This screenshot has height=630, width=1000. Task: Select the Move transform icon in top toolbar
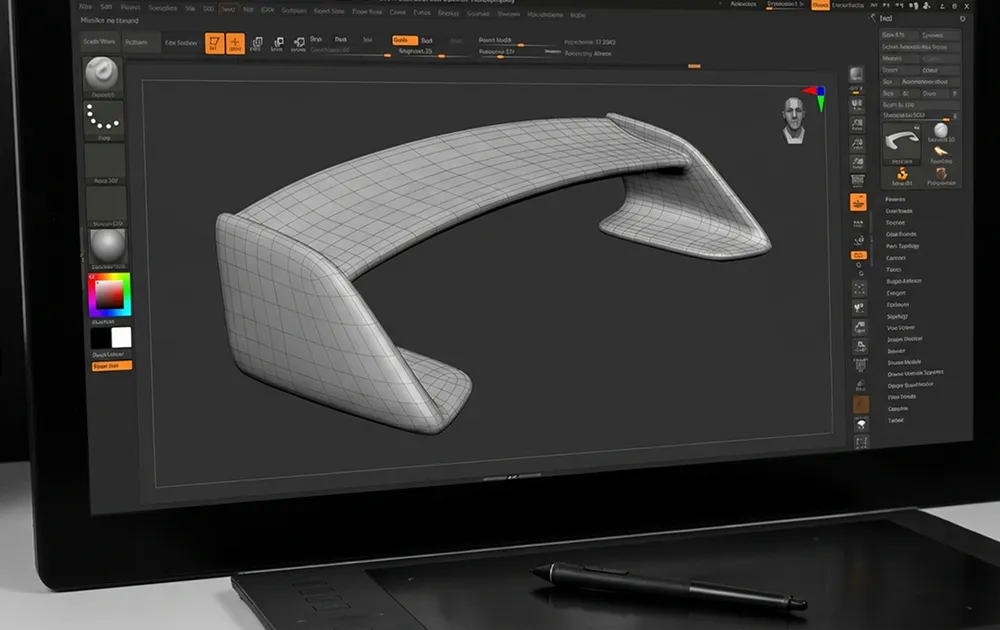point(256,43)
